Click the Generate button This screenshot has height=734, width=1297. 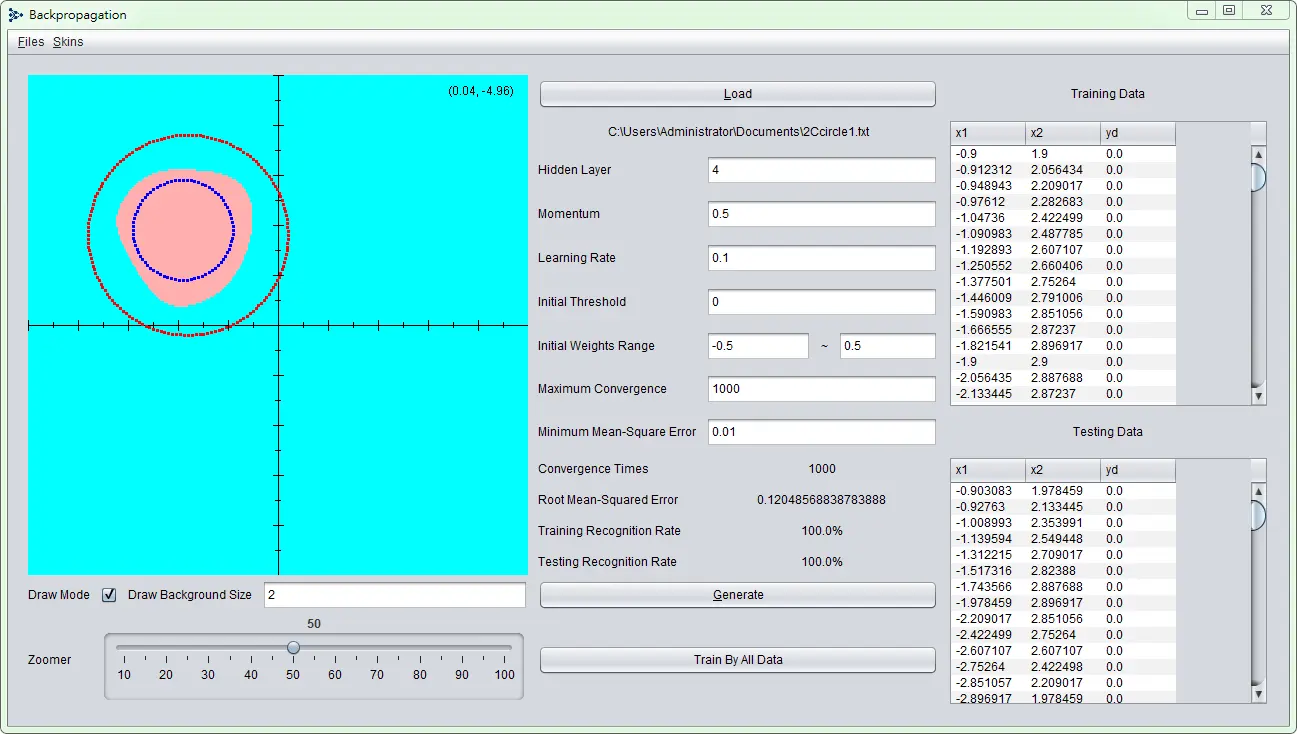pos(738,595)
